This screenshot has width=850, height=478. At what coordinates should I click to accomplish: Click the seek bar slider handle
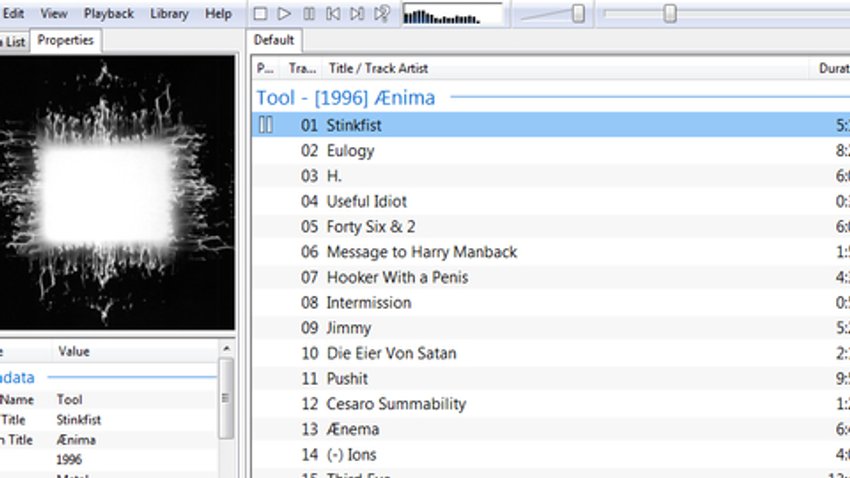(x=670, y=14)
